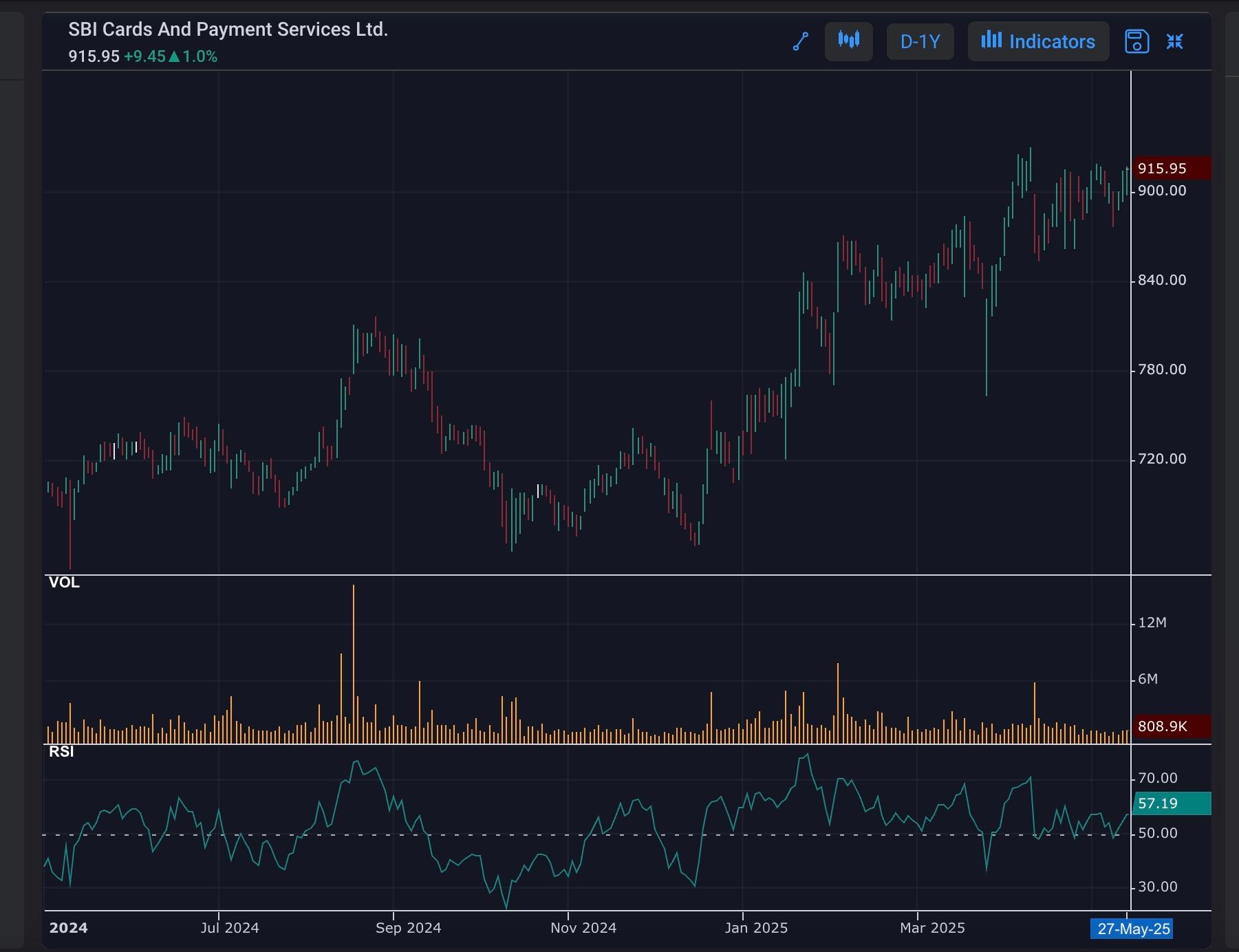The height and width of the screenshot is (952, 1239).
Task: Click the 1.0% percentage change value
Action: (200, 56)
